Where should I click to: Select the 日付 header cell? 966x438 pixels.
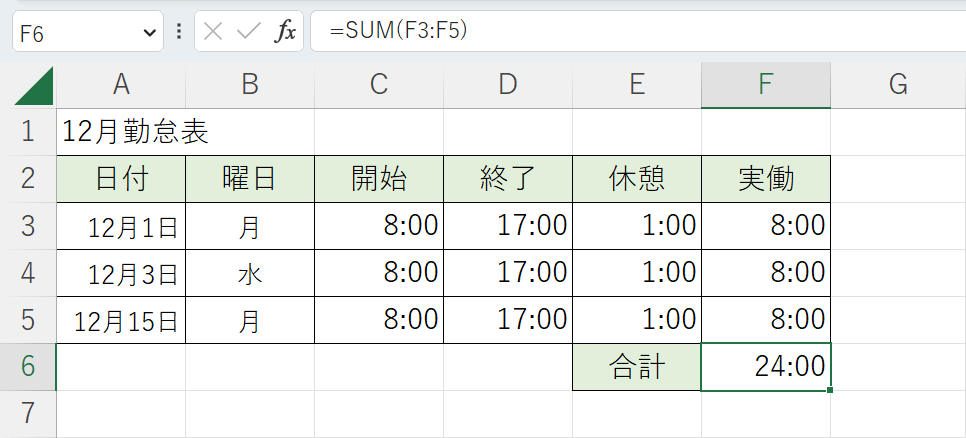[121, 179]
